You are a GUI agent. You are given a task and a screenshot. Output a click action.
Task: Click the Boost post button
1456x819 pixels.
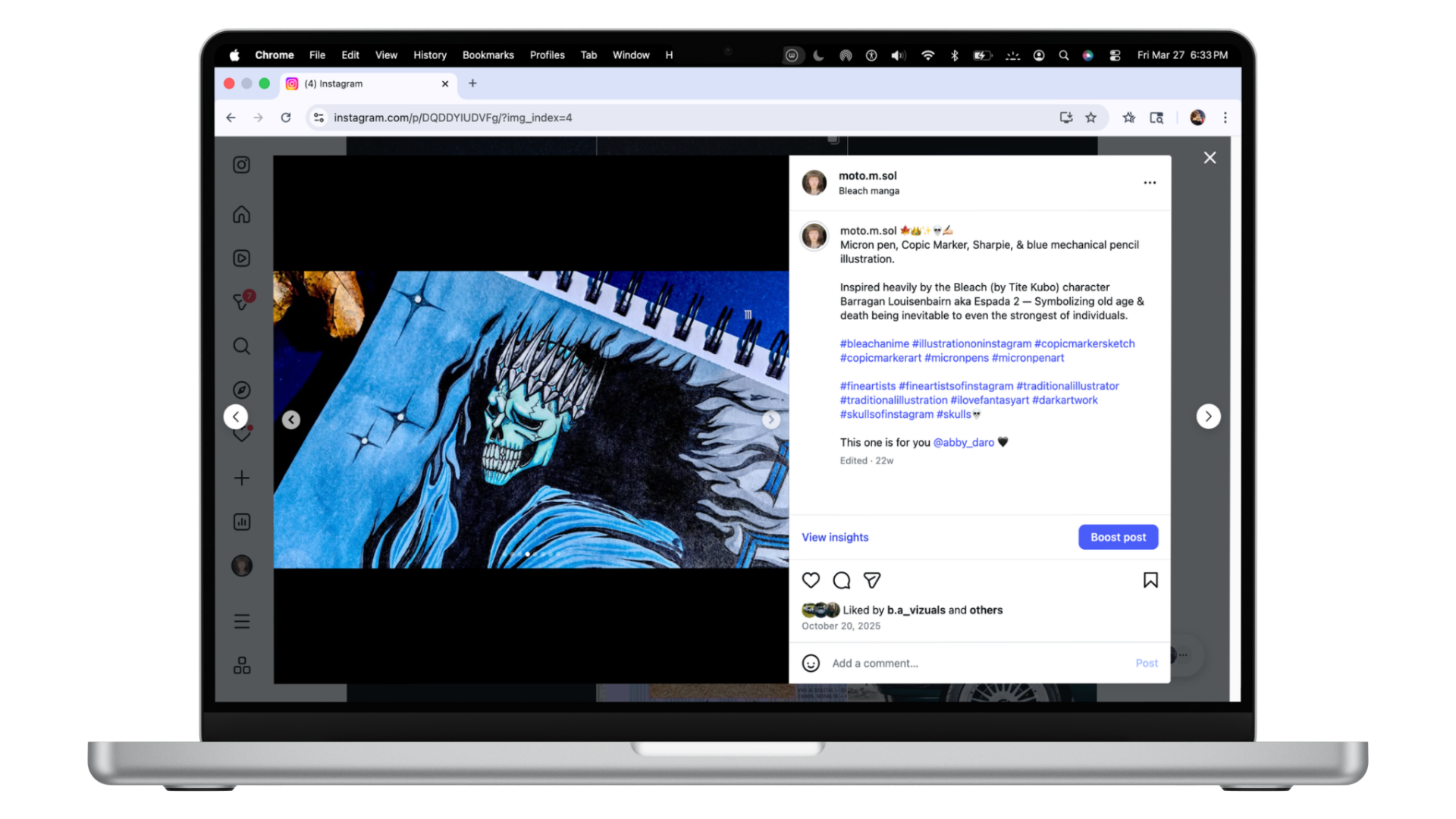tap(1118, 537)
